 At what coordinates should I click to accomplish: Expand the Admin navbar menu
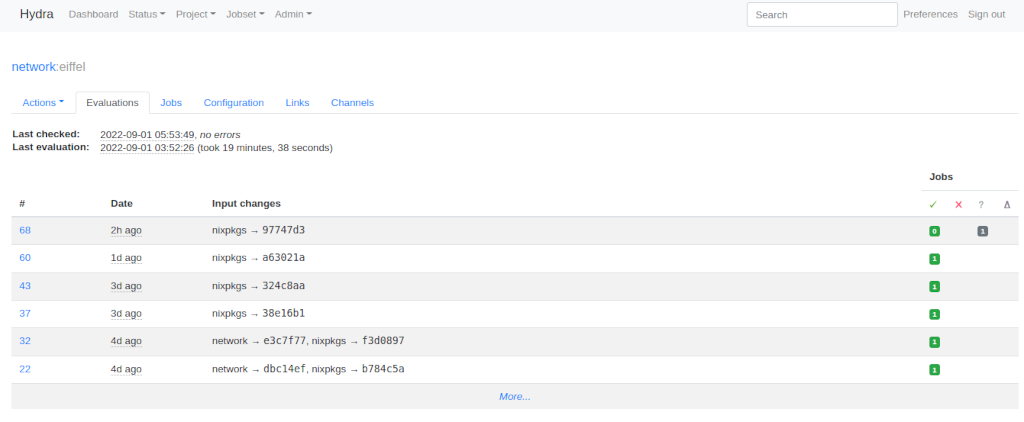pyautogui.click(x=293, y=14)
